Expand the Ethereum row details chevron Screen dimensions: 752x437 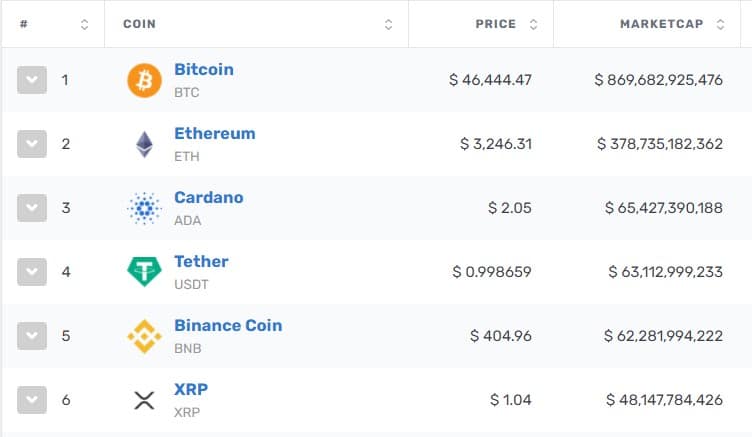point(32,144)
